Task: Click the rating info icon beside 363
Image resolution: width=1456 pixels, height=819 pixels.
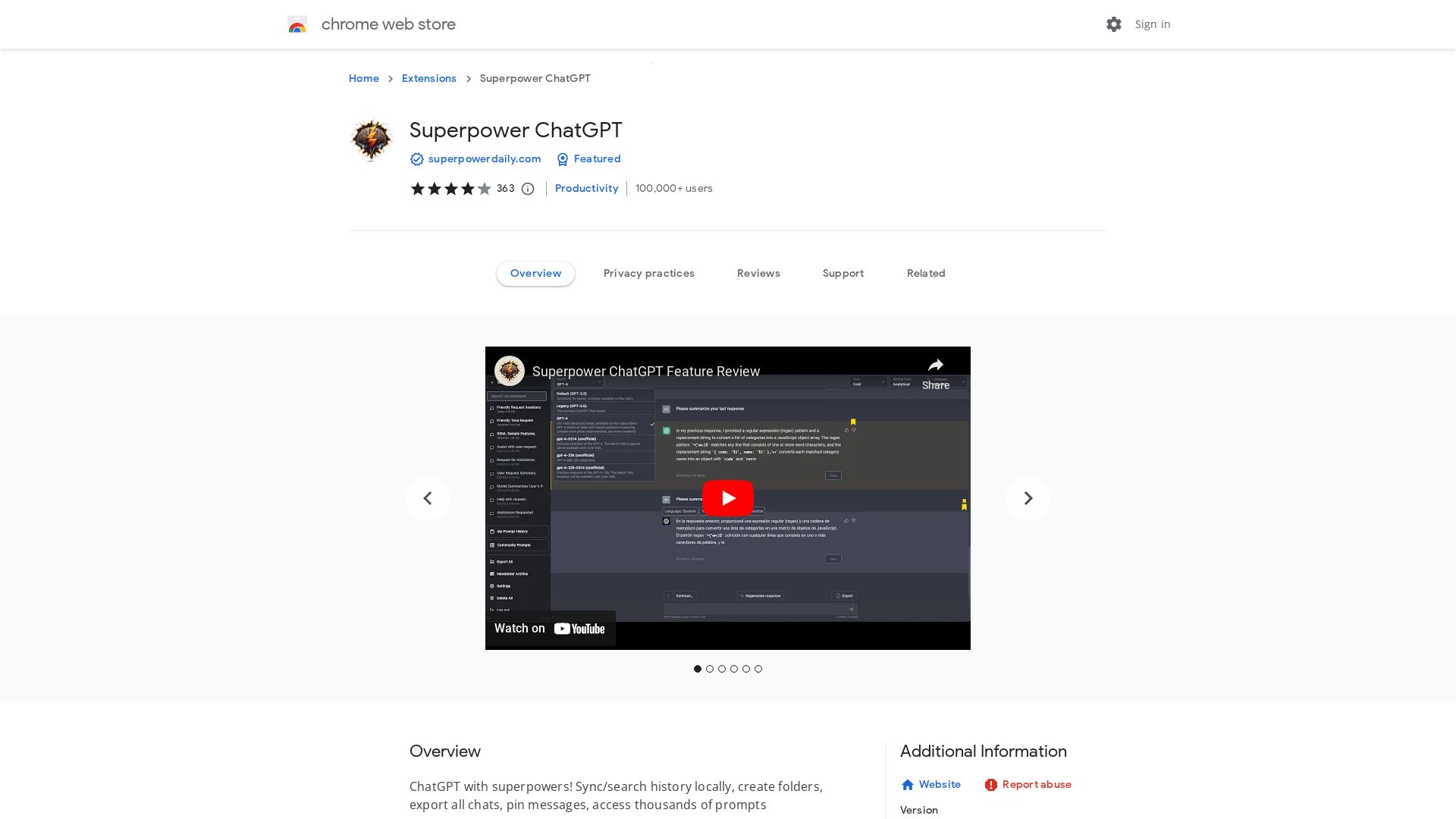Action: pos(528,189)
